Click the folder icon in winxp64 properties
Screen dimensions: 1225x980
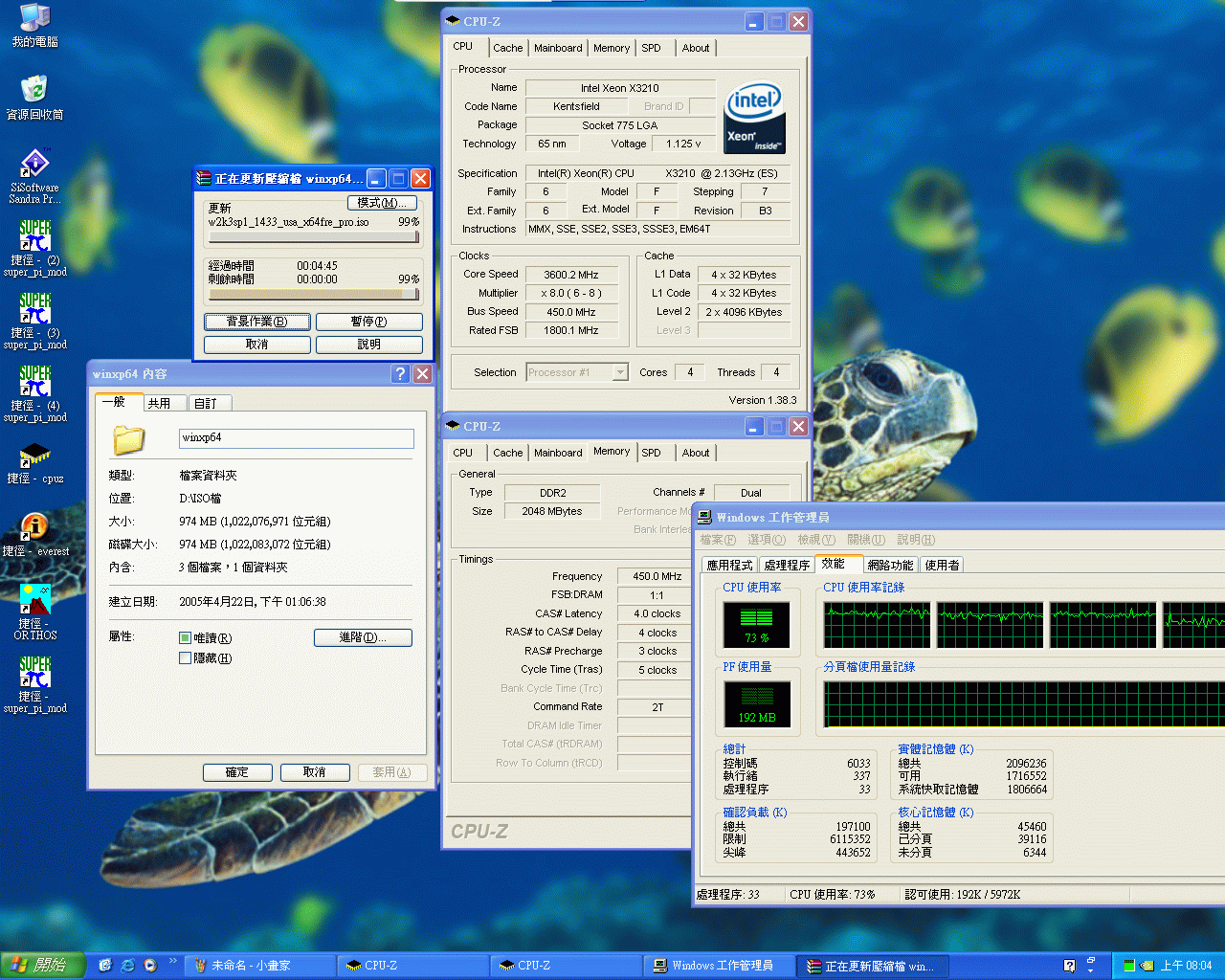tap(128, 439)
